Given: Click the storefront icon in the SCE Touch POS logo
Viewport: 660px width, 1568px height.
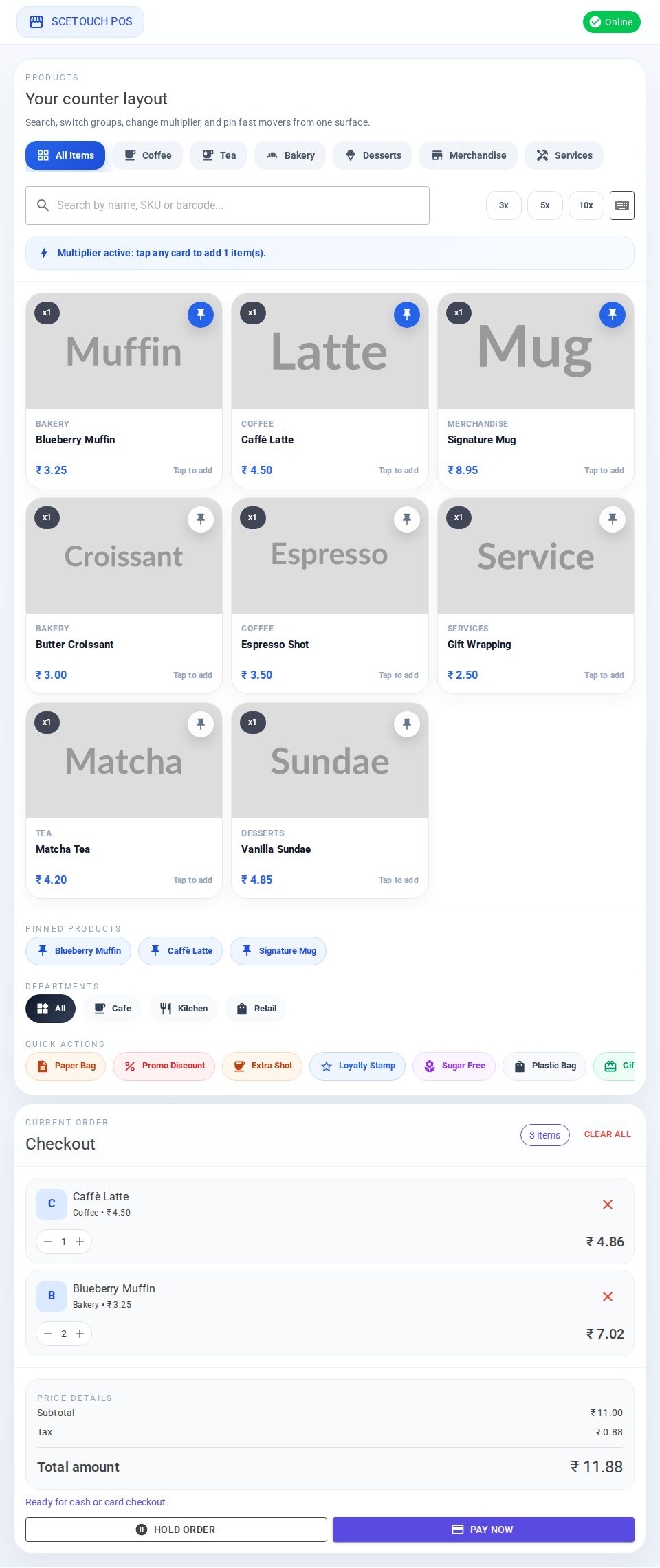Looking at the screenshot, I should click(x=36, y=21).
